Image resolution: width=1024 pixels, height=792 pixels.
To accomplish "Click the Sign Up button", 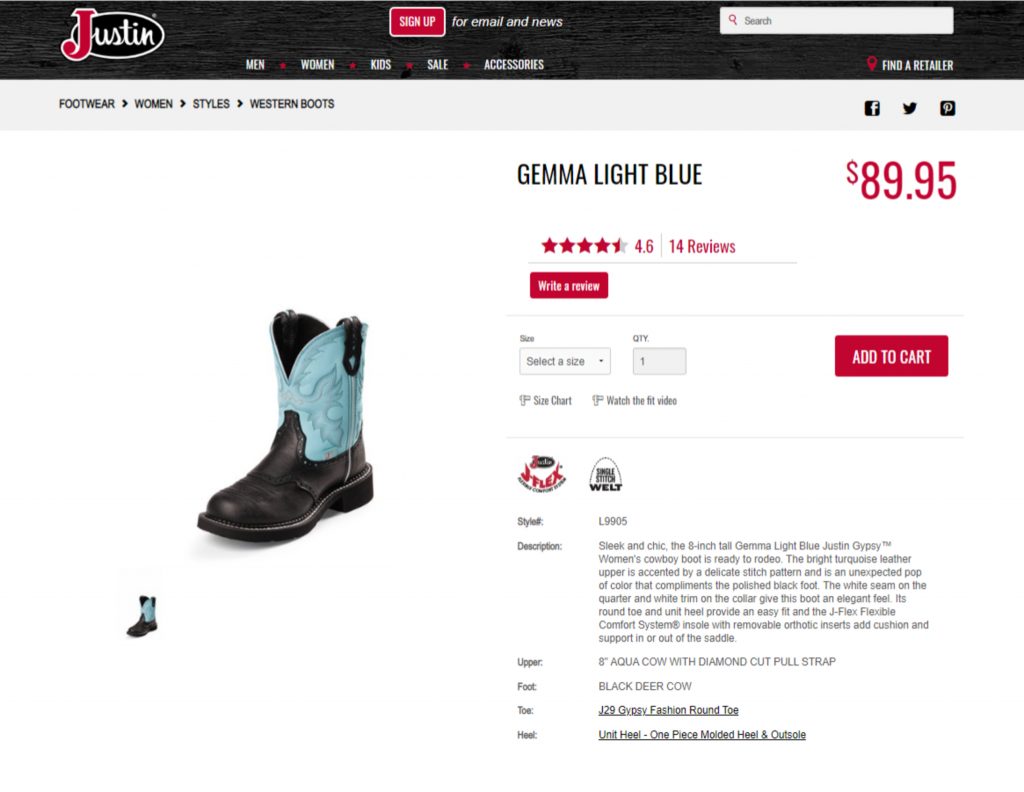I will 417,22.
